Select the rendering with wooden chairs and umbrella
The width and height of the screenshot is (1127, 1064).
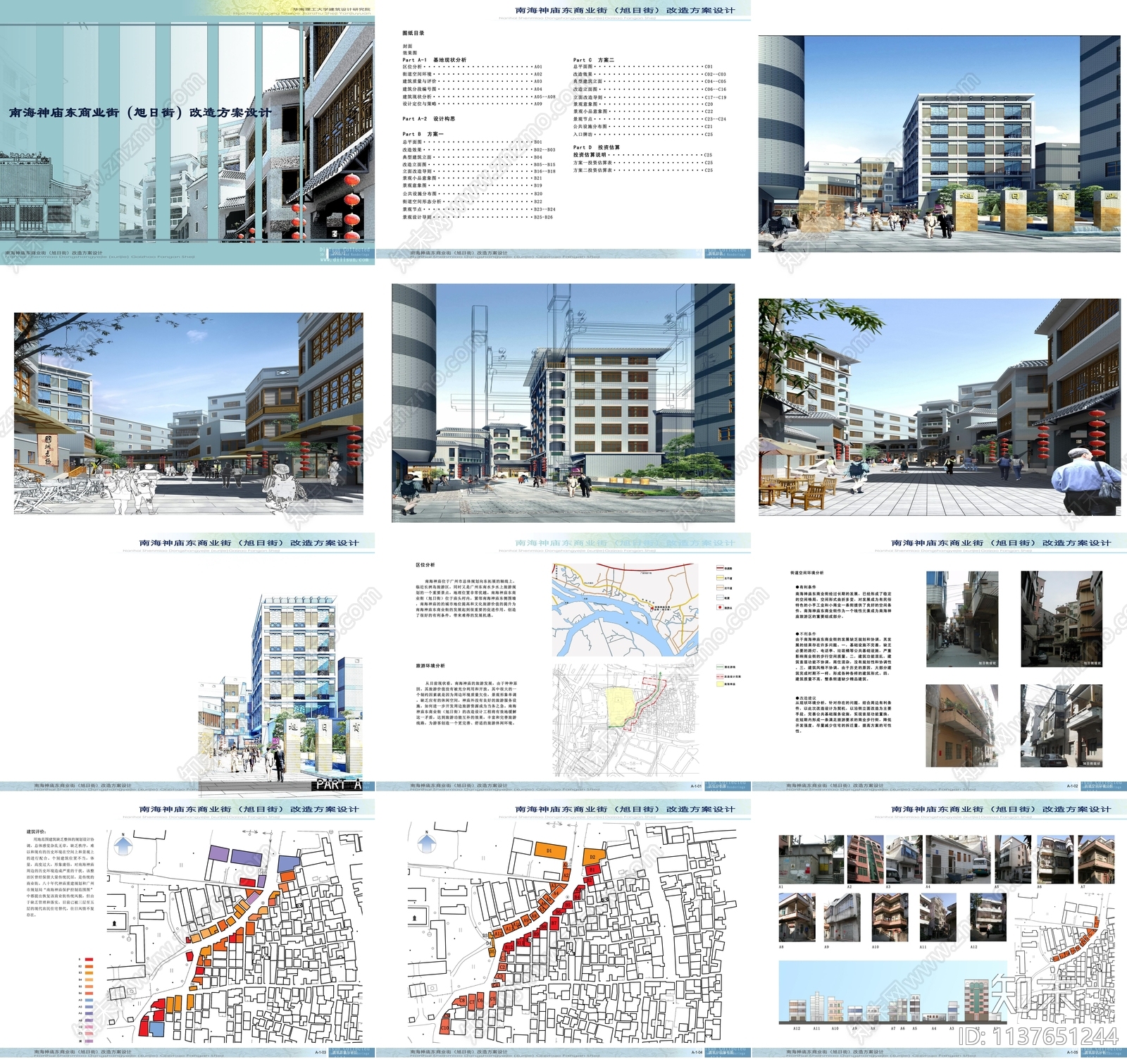coord(940,407)
